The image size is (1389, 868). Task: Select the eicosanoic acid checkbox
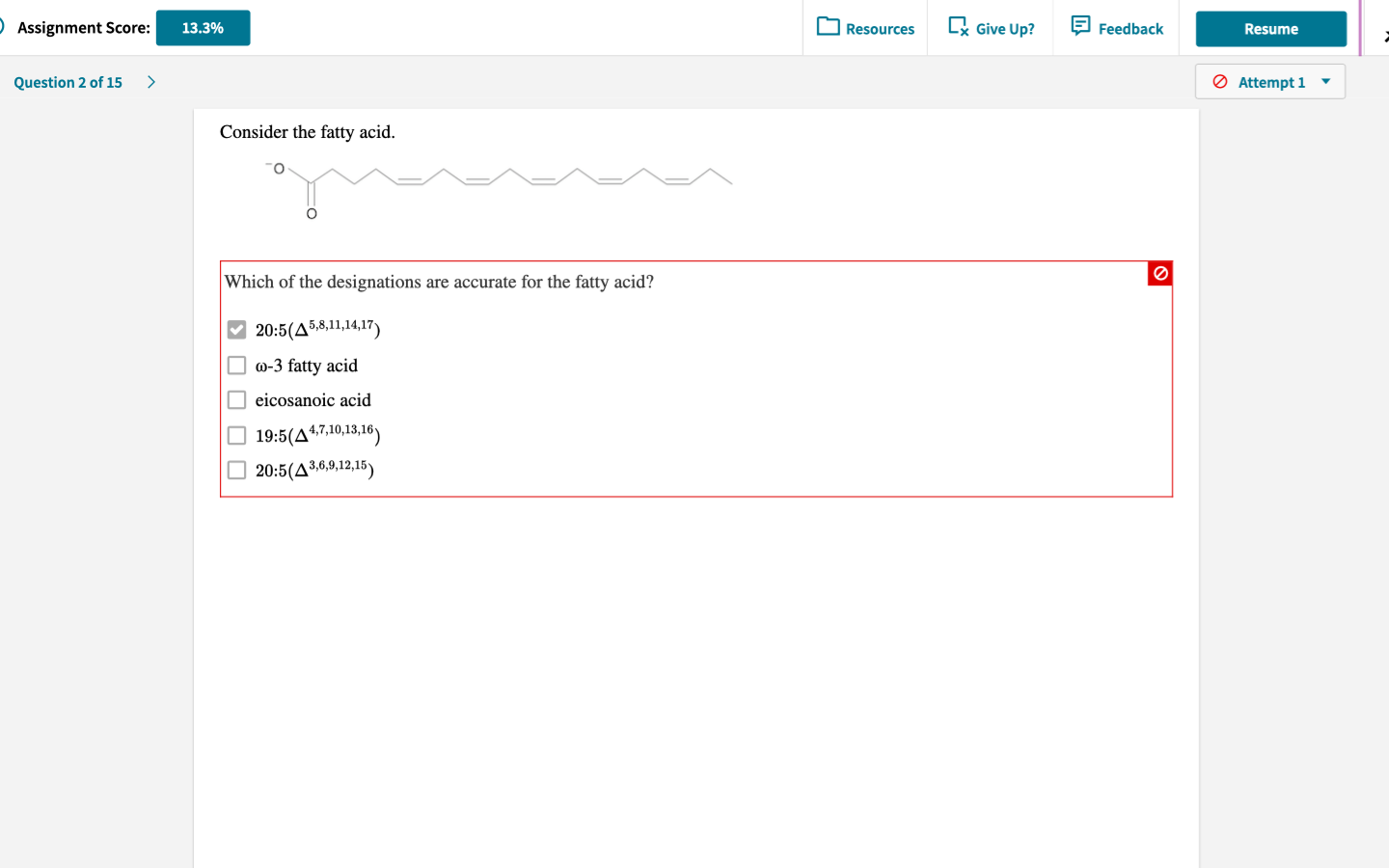click(236, 399)
